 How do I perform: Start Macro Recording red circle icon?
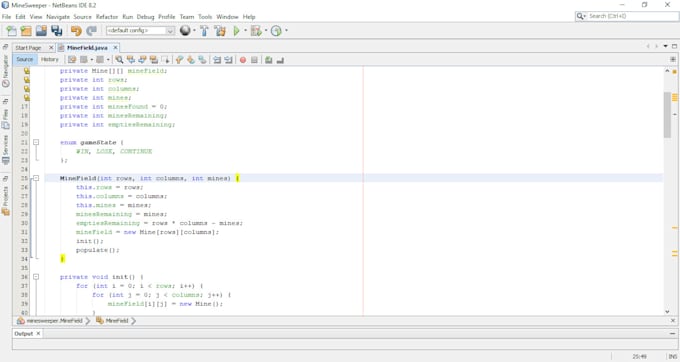243,60
